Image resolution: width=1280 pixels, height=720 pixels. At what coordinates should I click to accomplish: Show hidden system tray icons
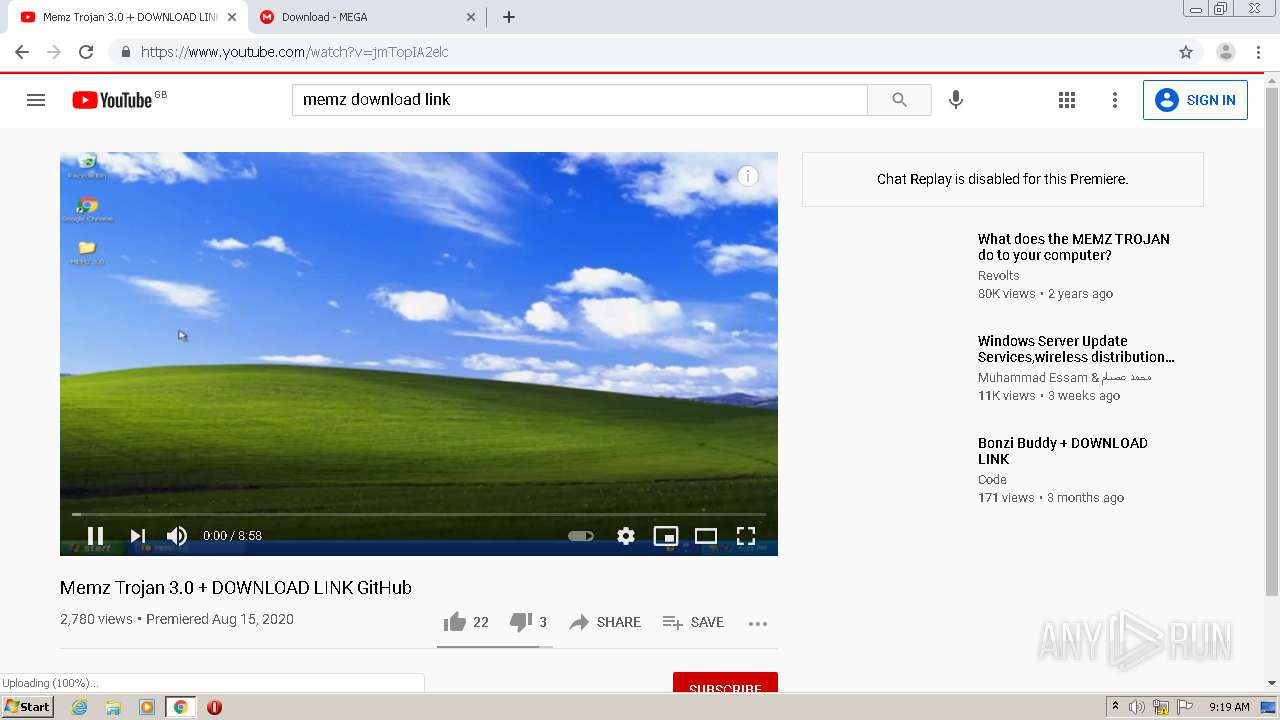(1115, 707)
